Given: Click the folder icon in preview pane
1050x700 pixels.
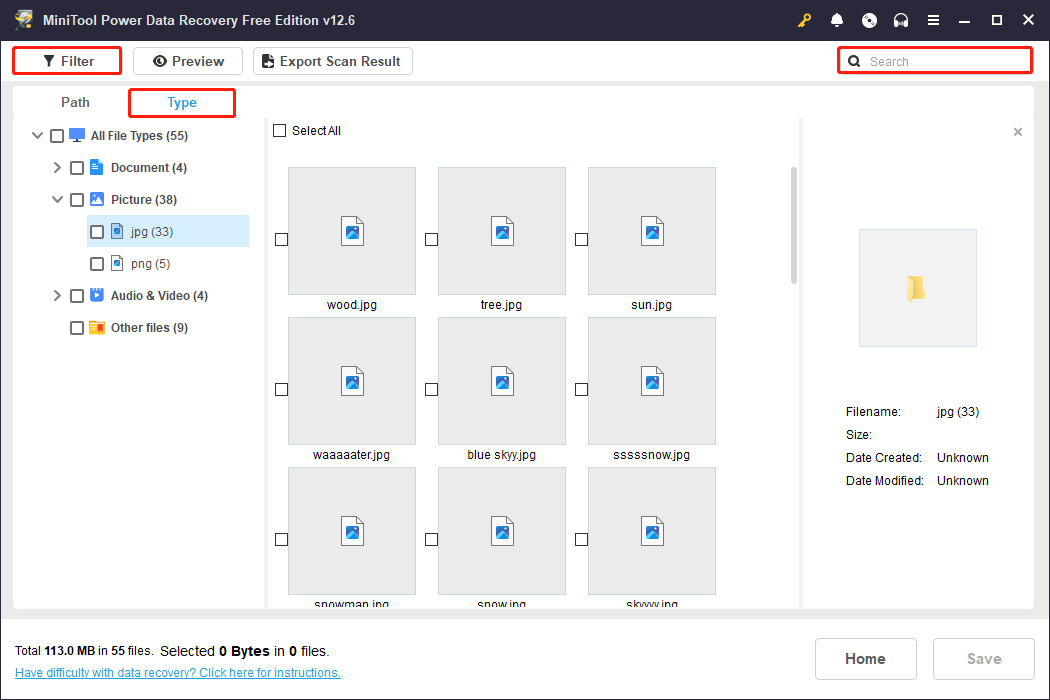Looking at the screenshot, I should pyautogui.click(x=917, y=288).
